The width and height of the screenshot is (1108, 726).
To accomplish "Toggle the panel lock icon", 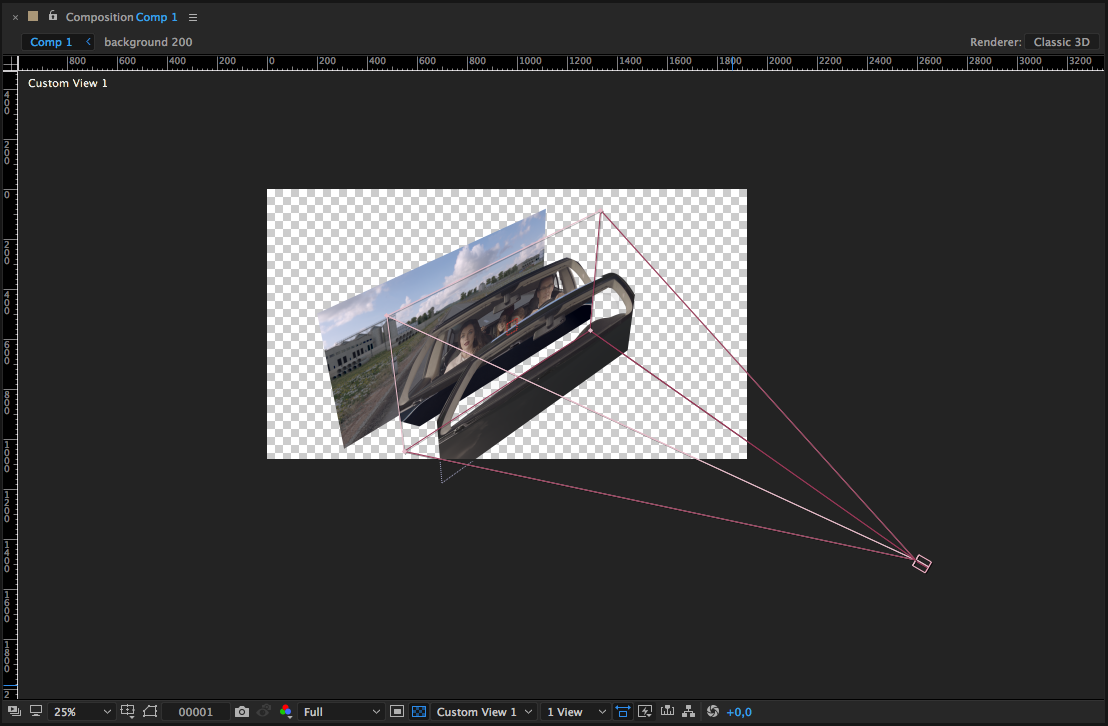I will [x=53, y=16].
